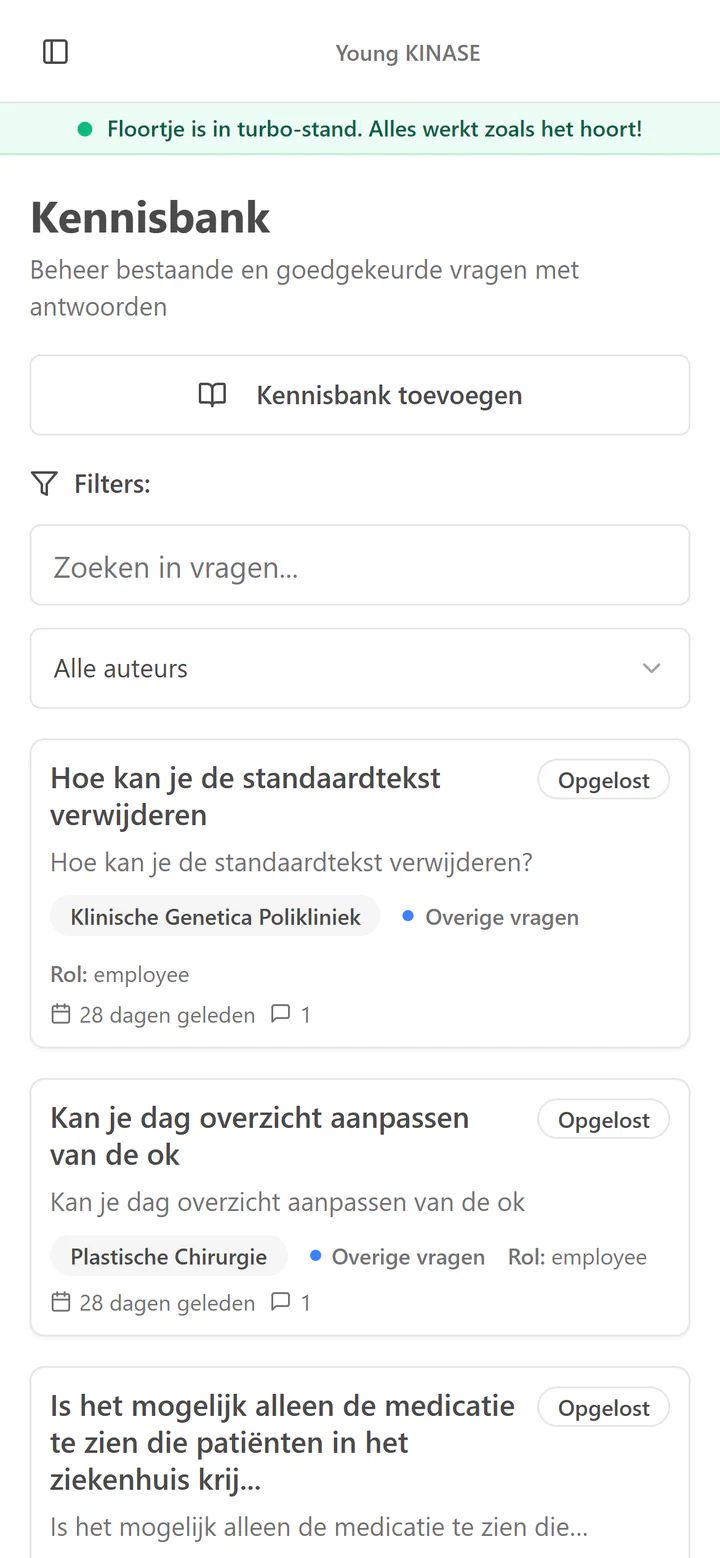Click '28 dagen geleden' in dag overzicht card

[x=167, y=1303]
